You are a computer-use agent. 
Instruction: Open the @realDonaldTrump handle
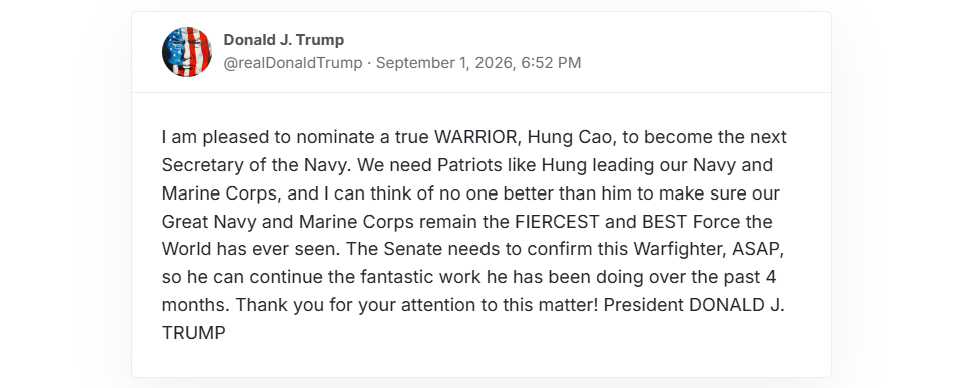(293, 63)
